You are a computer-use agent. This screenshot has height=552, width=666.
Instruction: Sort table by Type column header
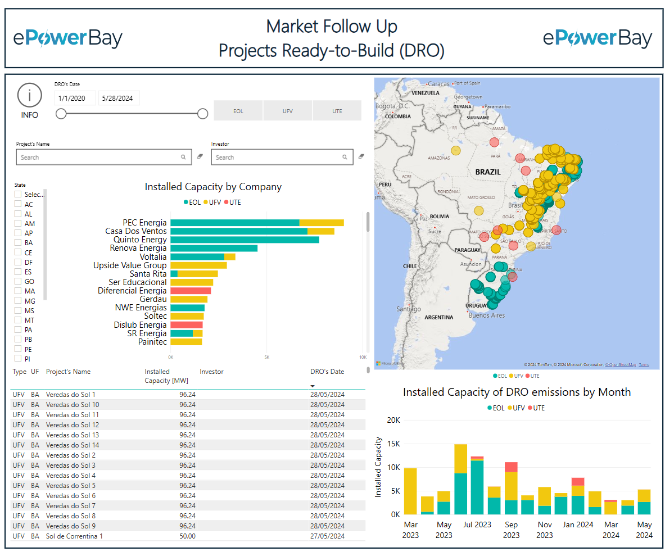click(x=20, y=372)
